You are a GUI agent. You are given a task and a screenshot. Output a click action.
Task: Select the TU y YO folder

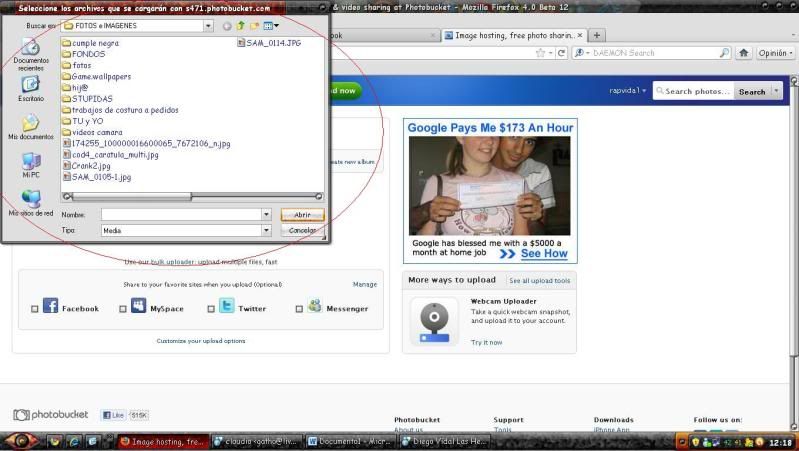tap(83, 121)
